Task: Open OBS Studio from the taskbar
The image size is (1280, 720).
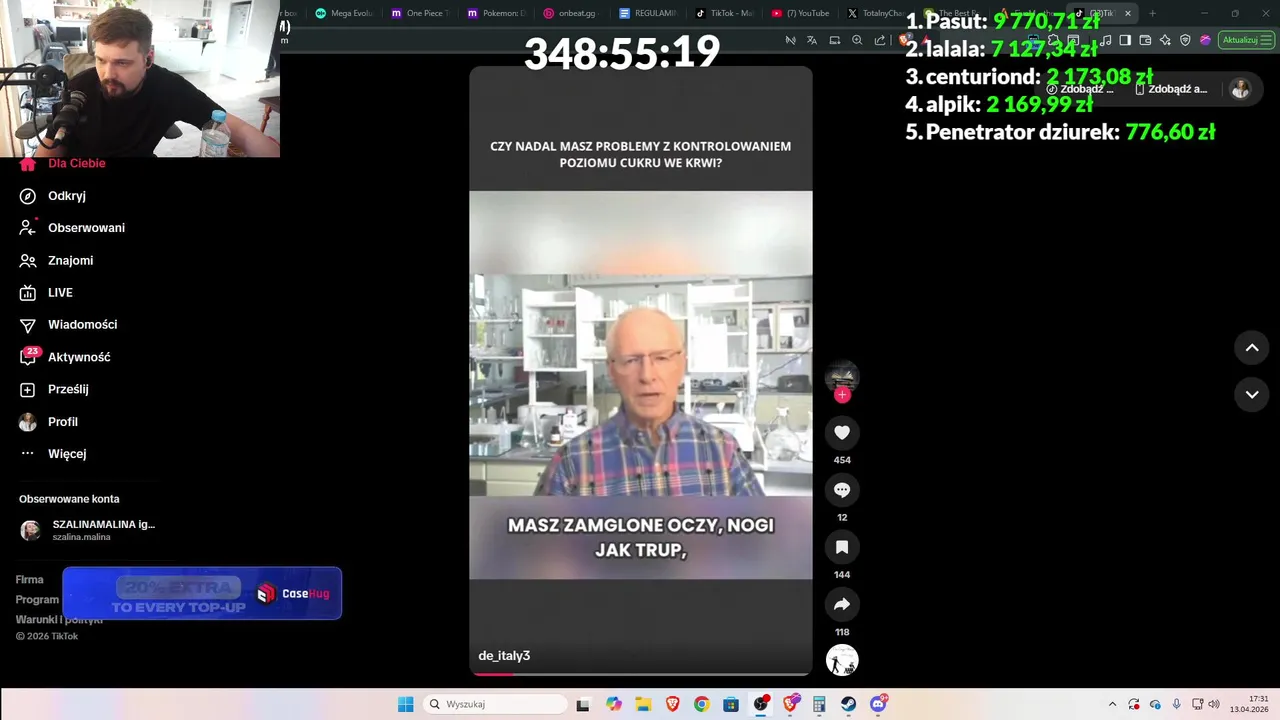Action: (761, 704)
